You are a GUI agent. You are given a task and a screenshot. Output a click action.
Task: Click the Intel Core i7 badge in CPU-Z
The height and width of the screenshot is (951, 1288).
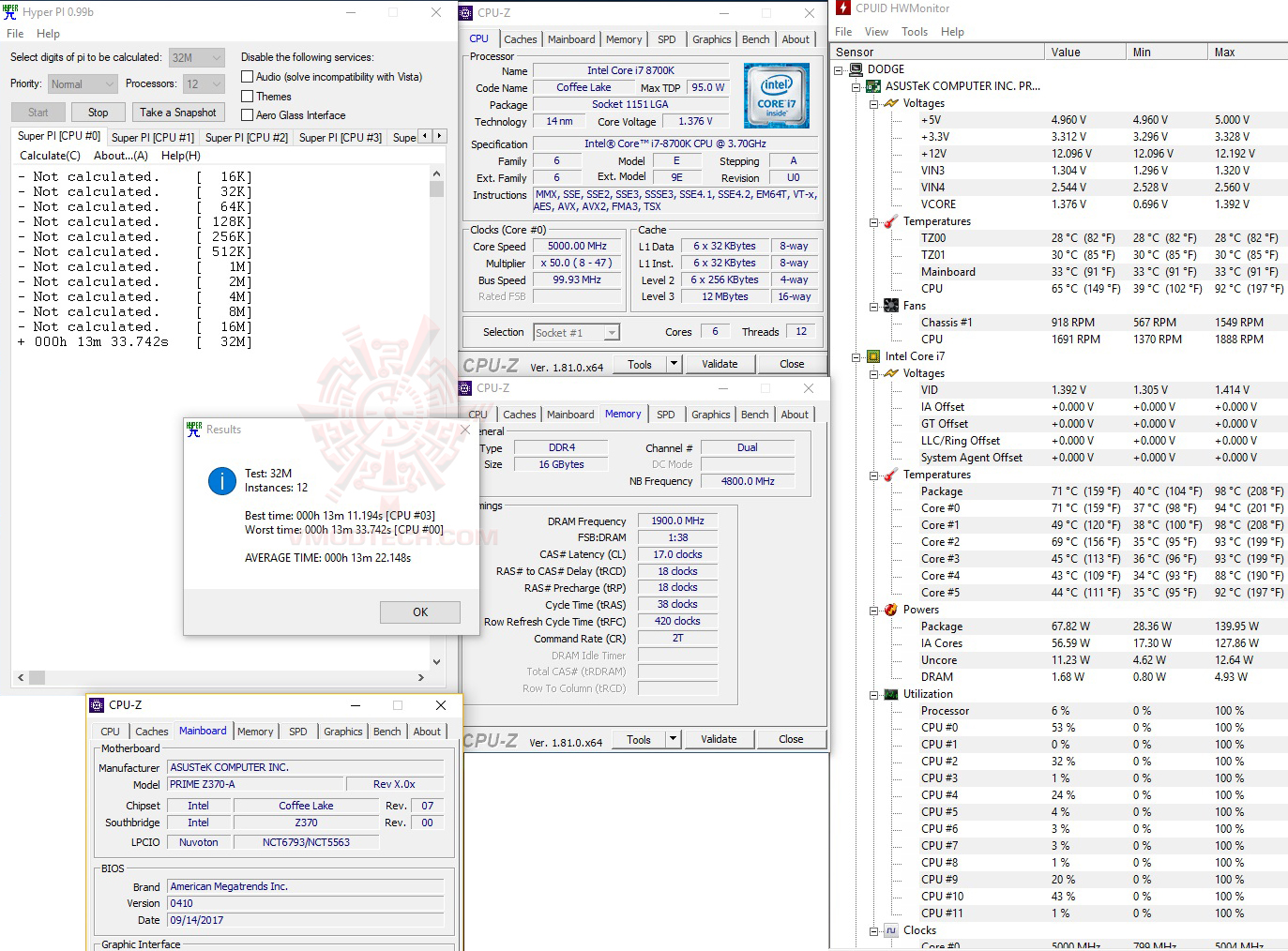point(777,95)
